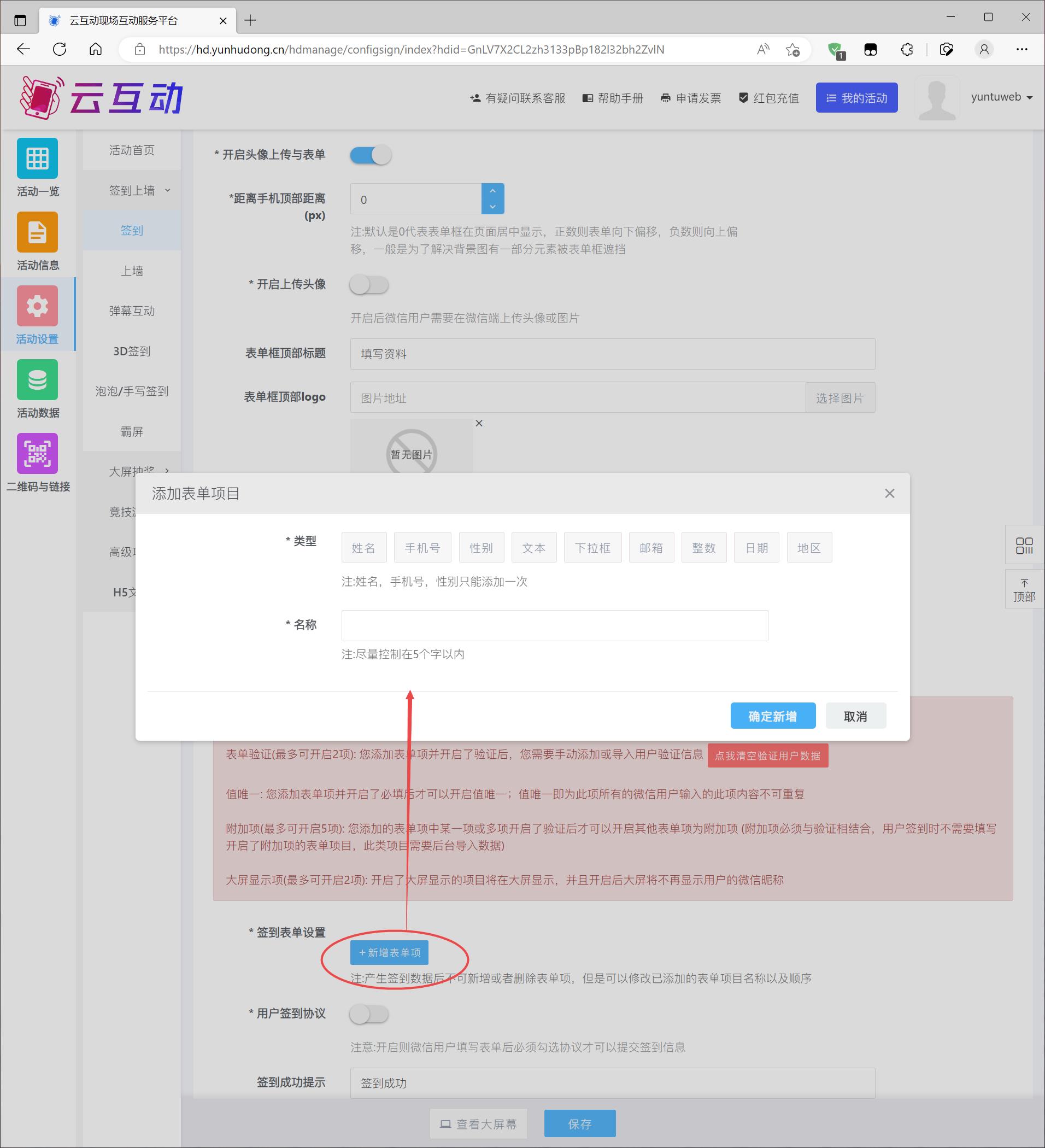Click the 确定新增 button
The image size is (1045, 1148).
click(x=772, y=716)
